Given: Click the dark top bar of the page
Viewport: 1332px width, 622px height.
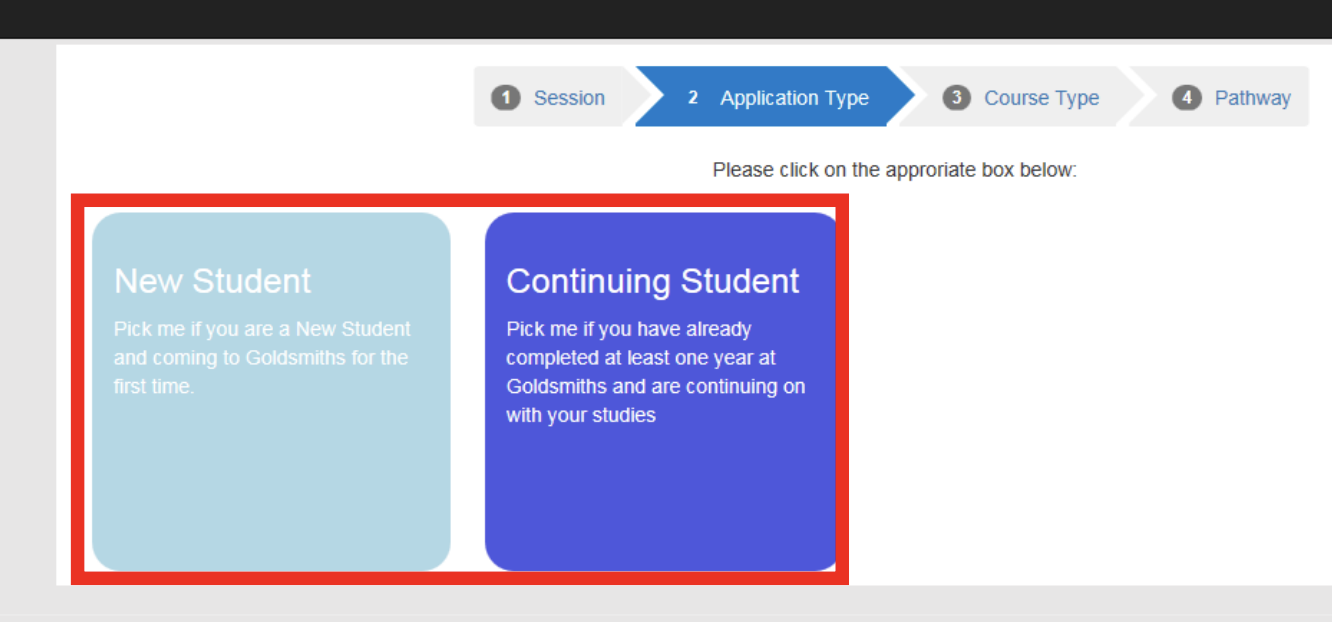Looking at the screenshot, I should [x=666, y=18].
